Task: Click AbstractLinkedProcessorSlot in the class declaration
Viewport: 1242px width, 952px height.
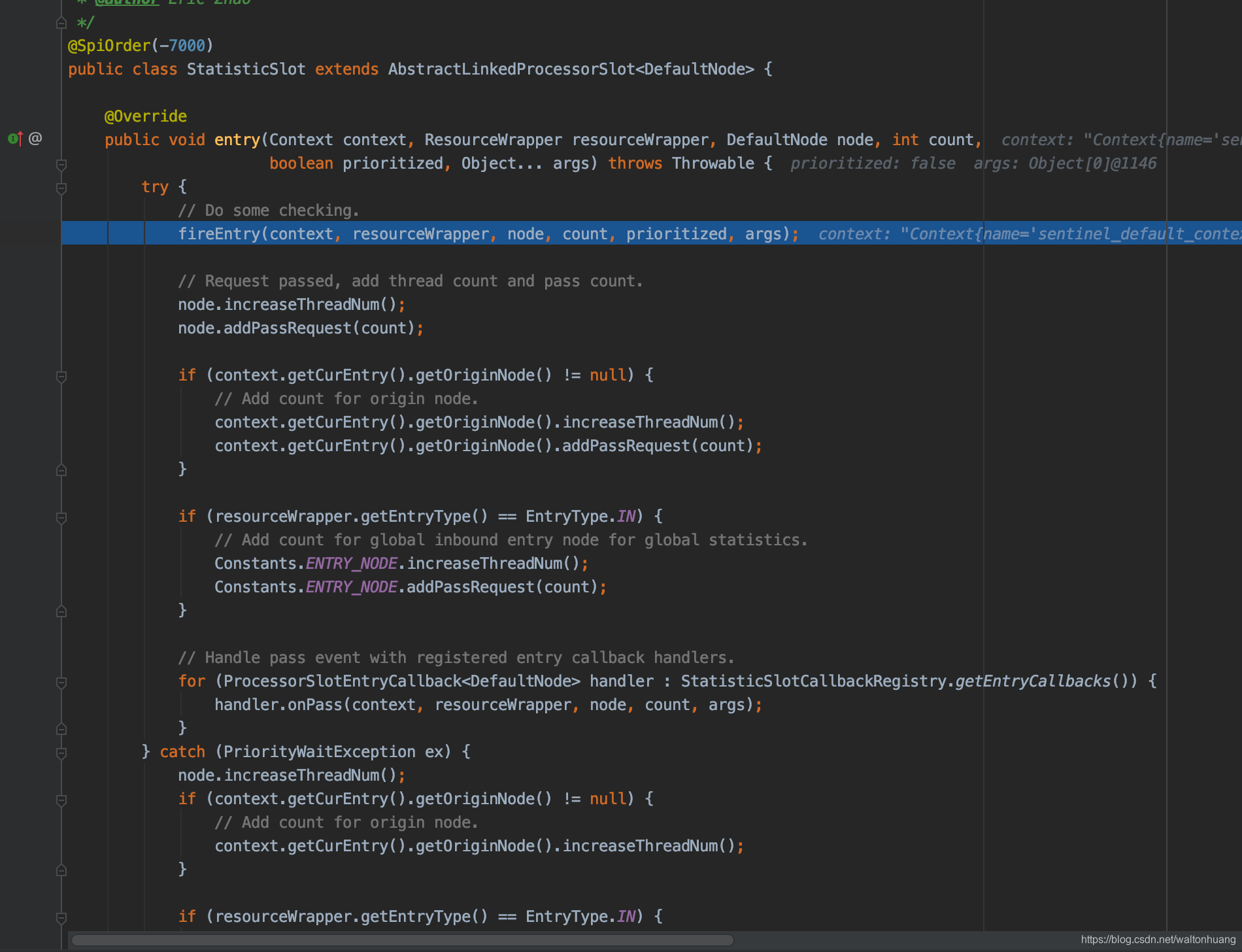Action: coord(511,69)
